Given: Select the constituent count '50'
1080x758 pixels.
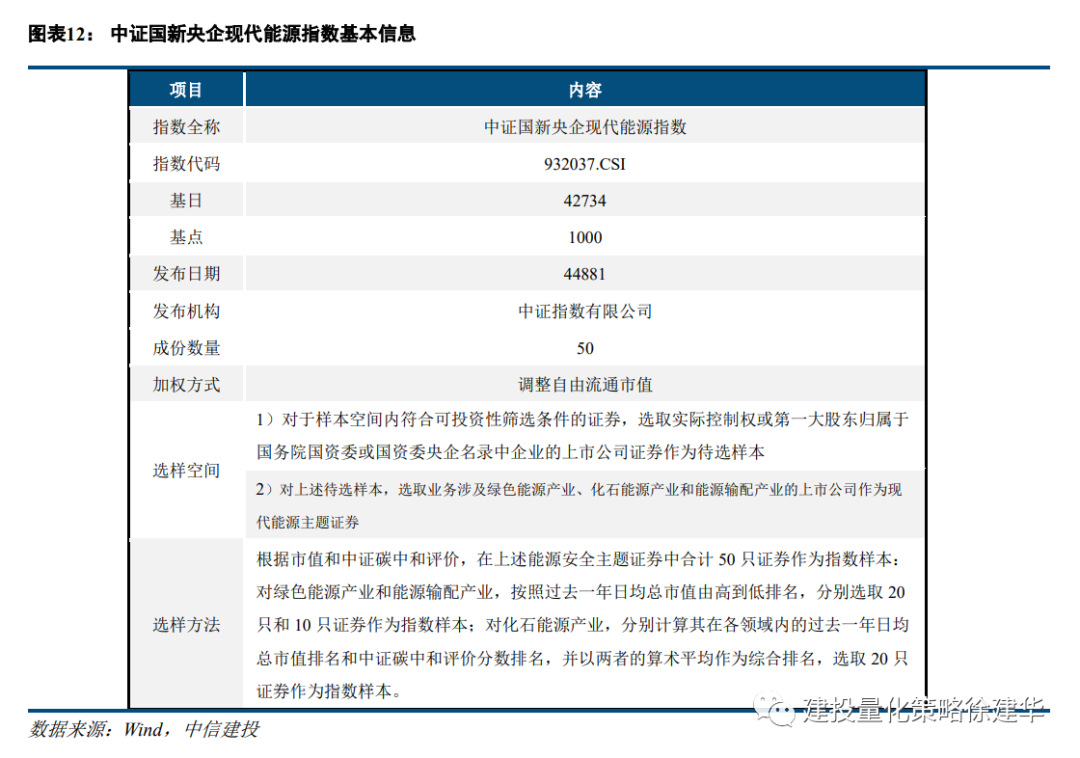Looking at the screenshot, I should coord(585,348).
